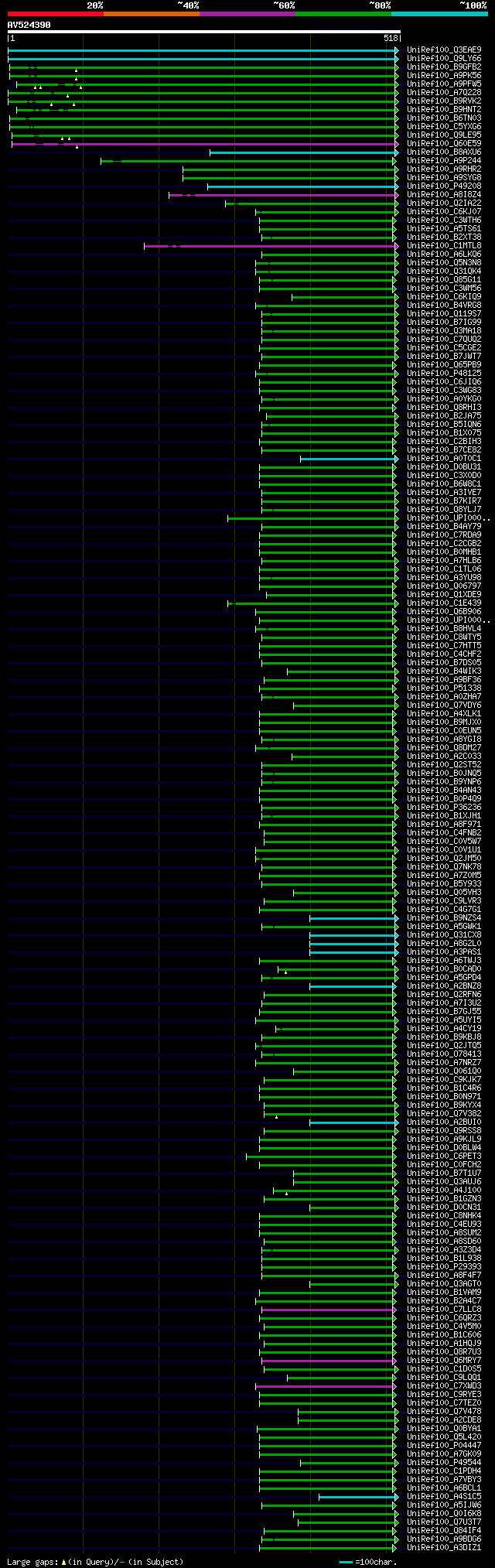Click the cyan alignment bar for UniRef100_Q3EAE9
This screenshot has width=495, height=1568.
(x=203, y=50)
